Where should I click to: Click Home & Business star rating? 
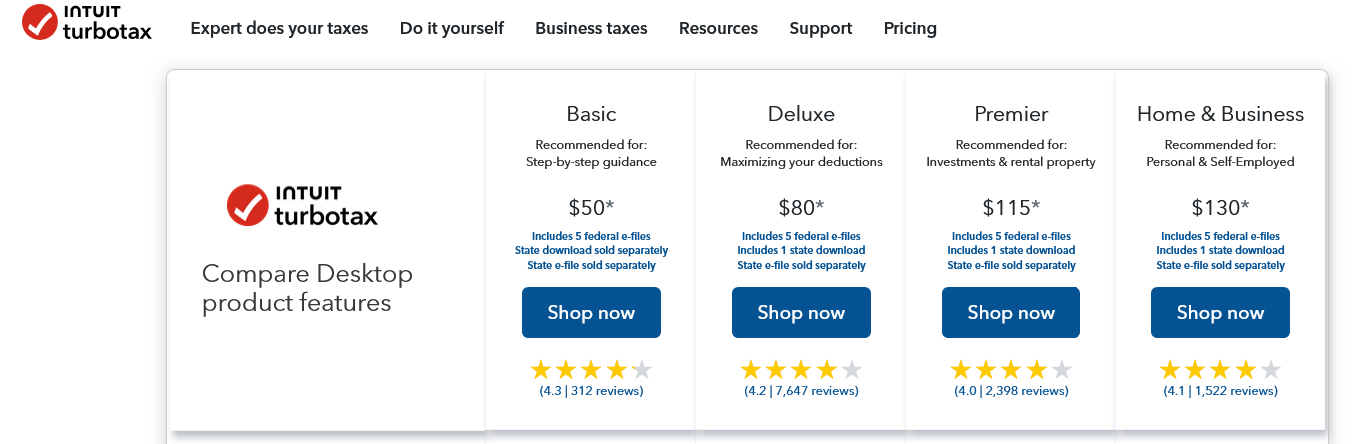(1220, 370)
